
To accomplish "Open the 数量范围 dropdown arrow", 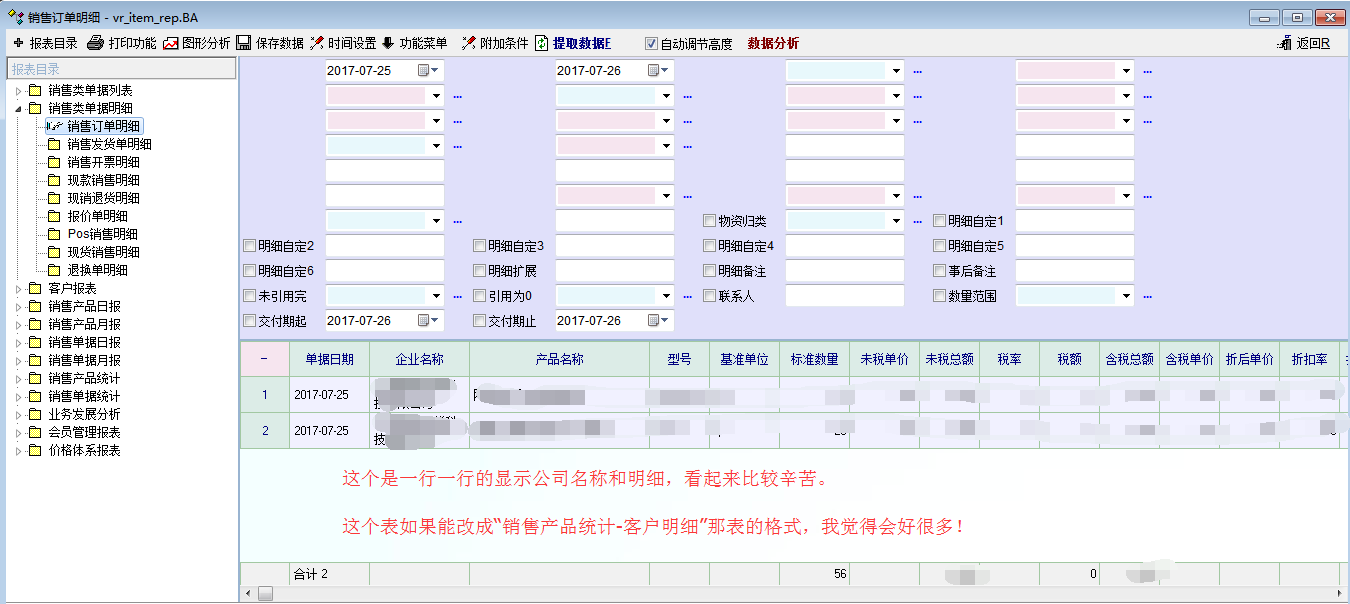I will click(x=1126, y=296).
